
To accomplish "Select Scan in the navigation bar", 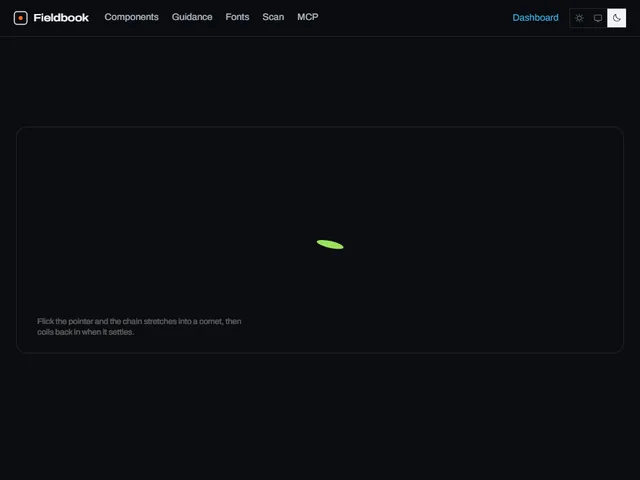I will coord(273,17).
